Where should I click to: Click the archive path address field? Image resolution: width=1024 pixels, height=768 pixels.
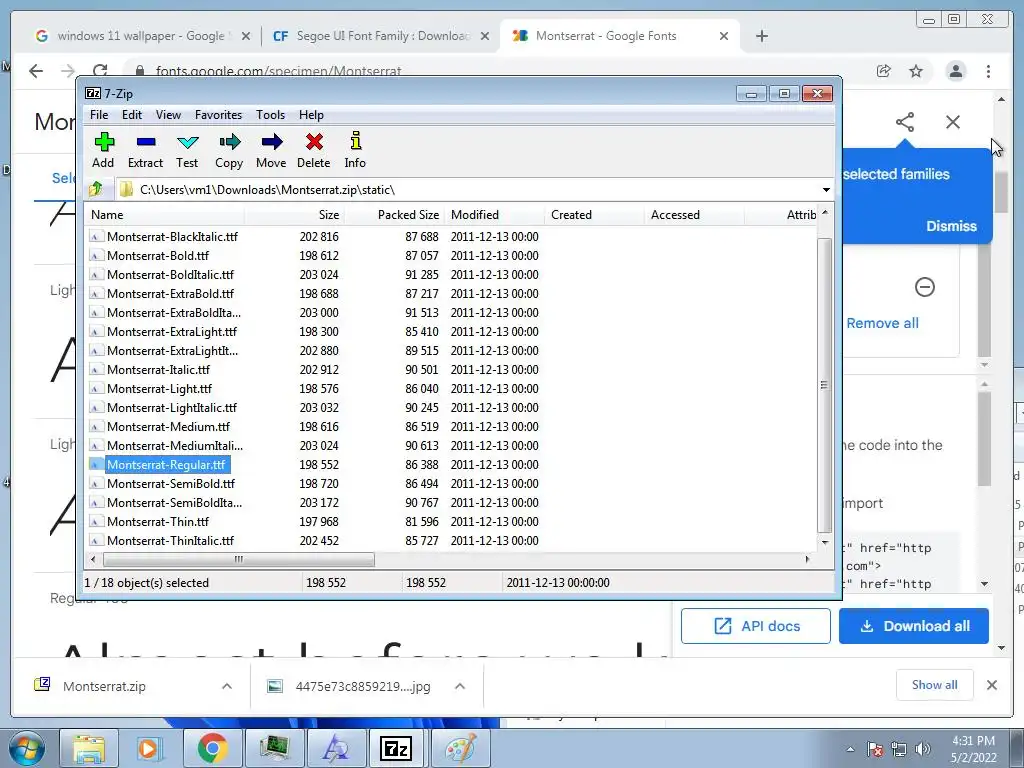pyautogui.click(x=467, y=190)
